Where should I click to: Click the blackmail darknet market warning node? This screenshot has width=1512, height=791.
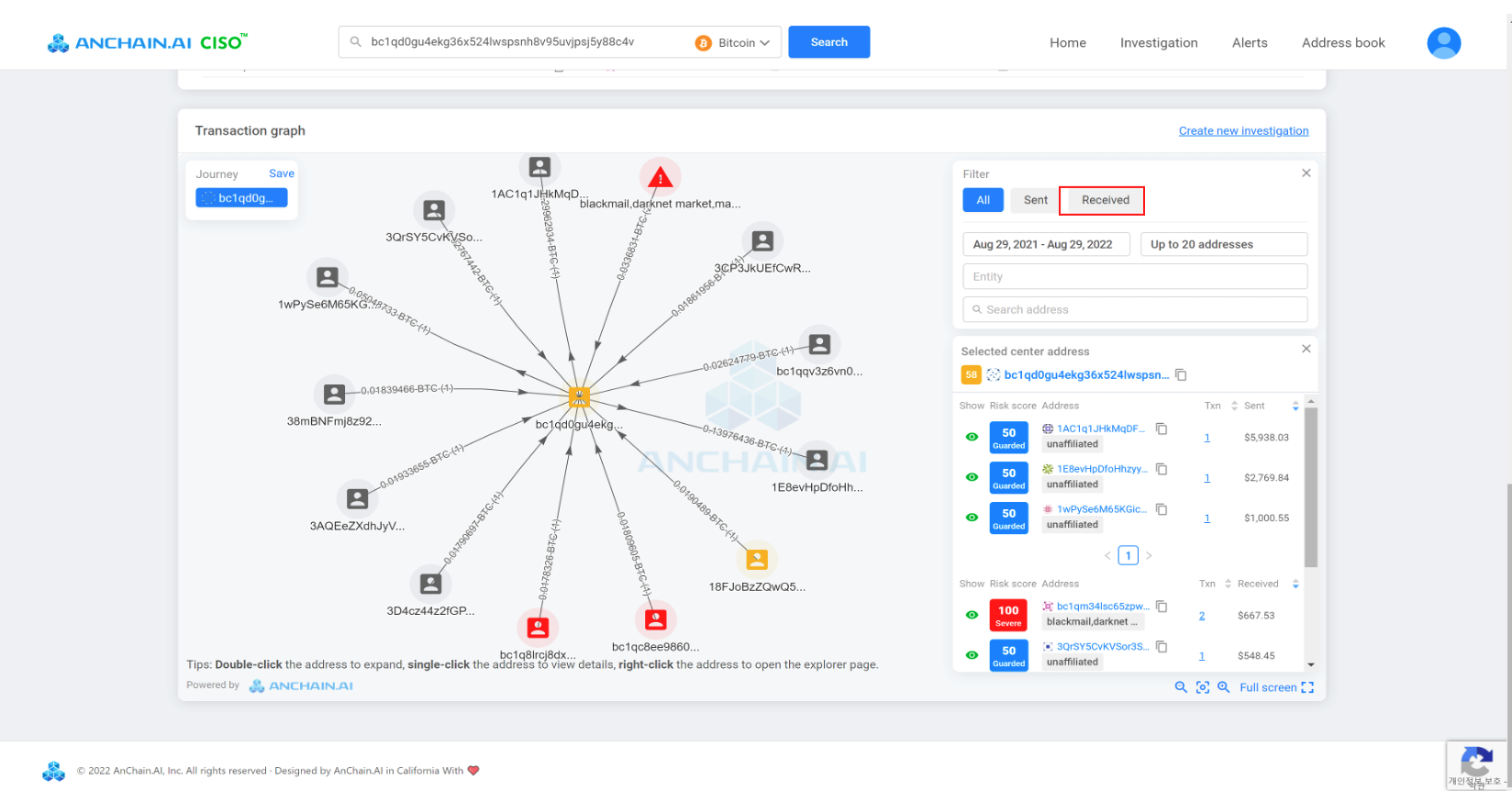[660, 176]
